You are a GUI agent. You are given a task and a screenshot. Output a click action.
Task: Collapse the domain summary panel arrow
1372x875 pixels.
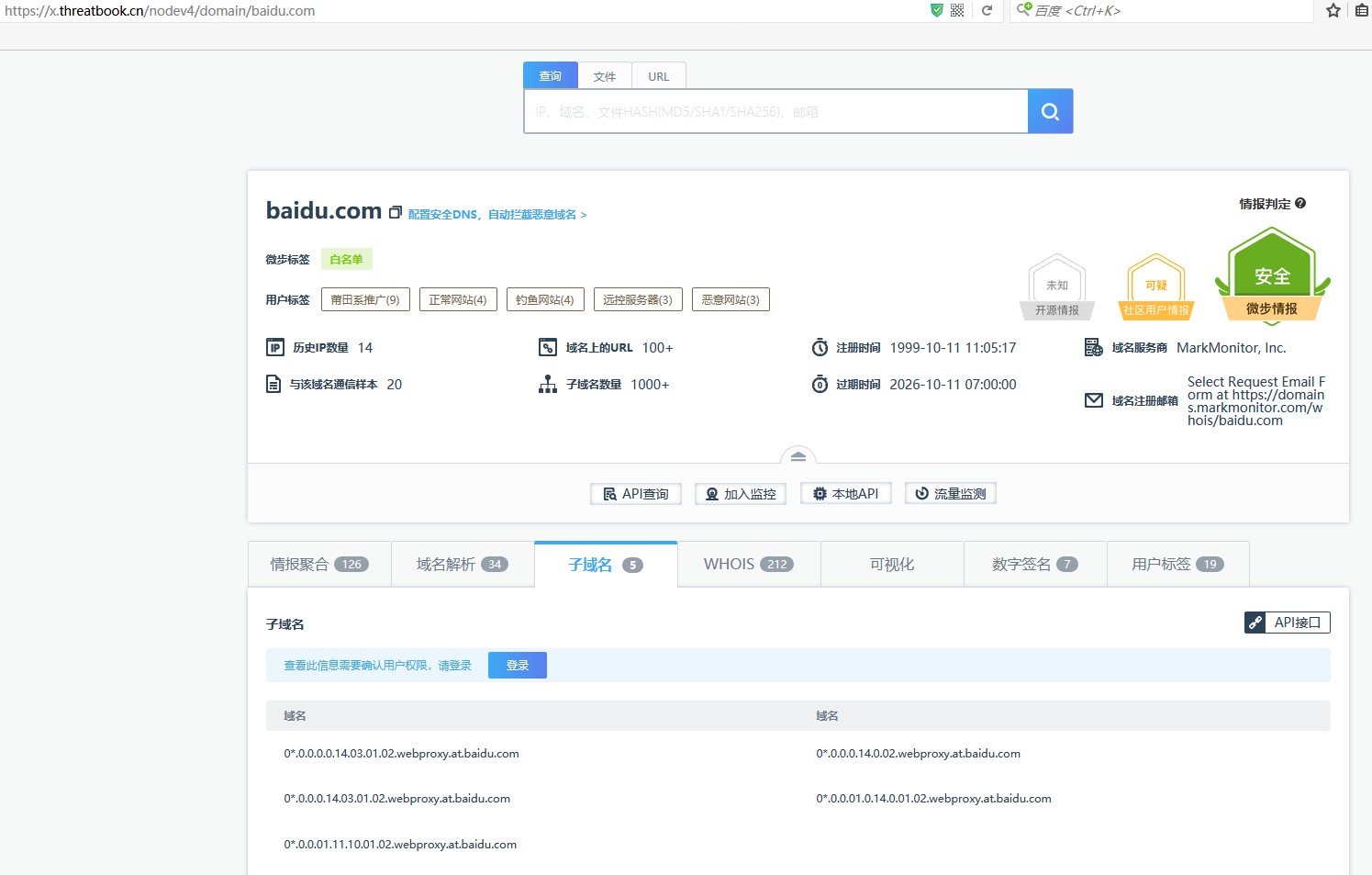[x=798, y=456]
